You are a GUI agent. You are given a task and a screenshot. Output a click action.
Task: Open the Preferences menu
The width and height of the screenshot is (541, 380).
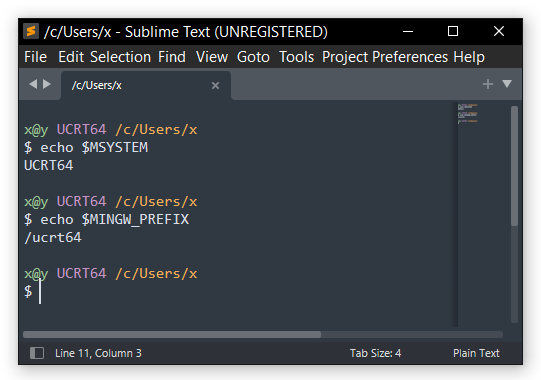(x=410, y=57)
